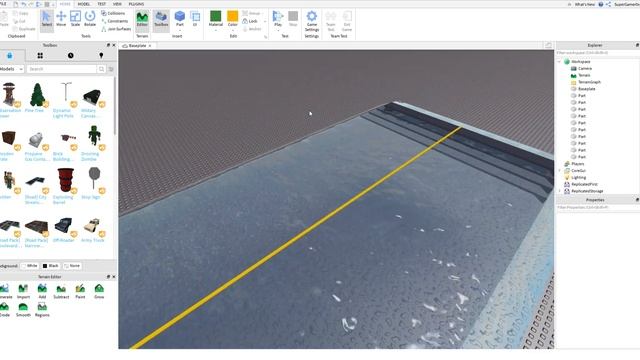This screenshot has height=360, width=640.
Task: Click the Toolbox search magnifier
Action: (x=101, y=69)
